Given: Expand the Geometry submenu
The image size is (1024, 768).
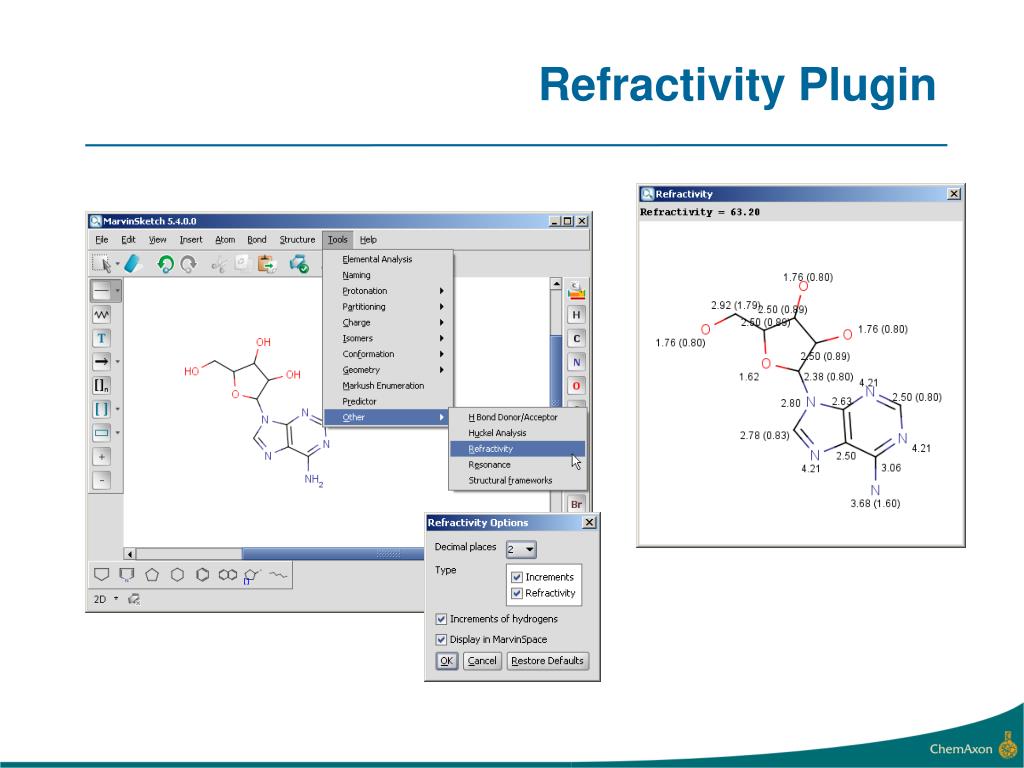Looking at the screenshot, I should (x=388, y=370).
